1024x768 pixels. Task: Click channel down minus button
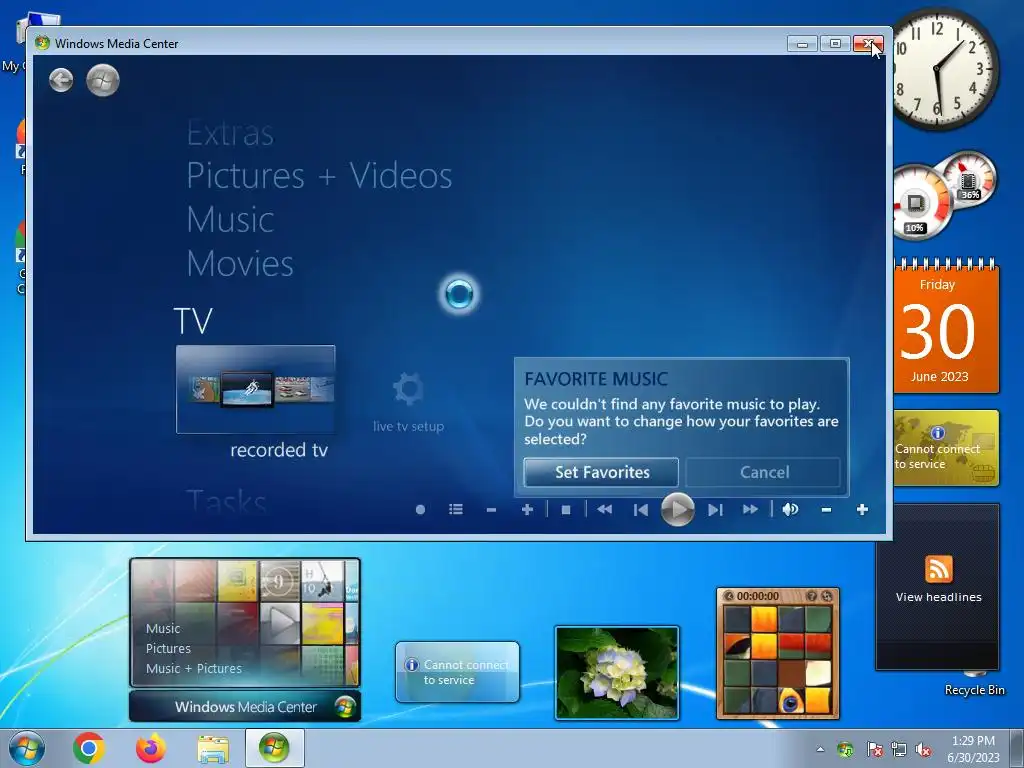[x=492, y=509]
